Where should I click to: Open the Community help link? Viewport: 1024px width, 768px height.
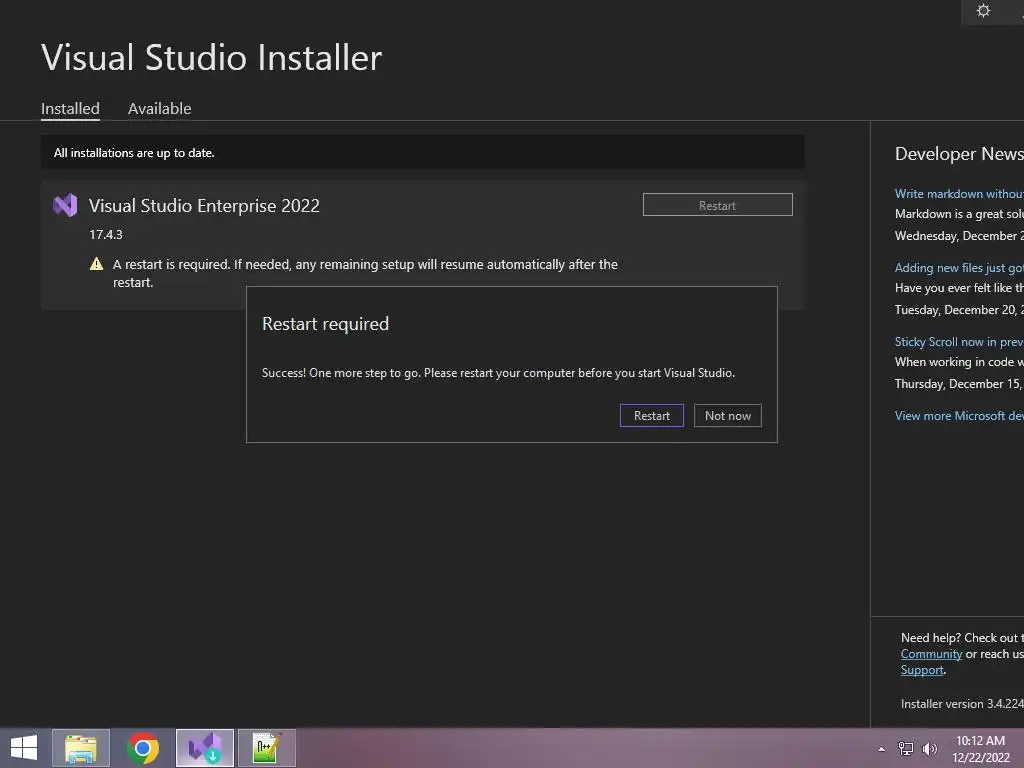coord(931,654)
